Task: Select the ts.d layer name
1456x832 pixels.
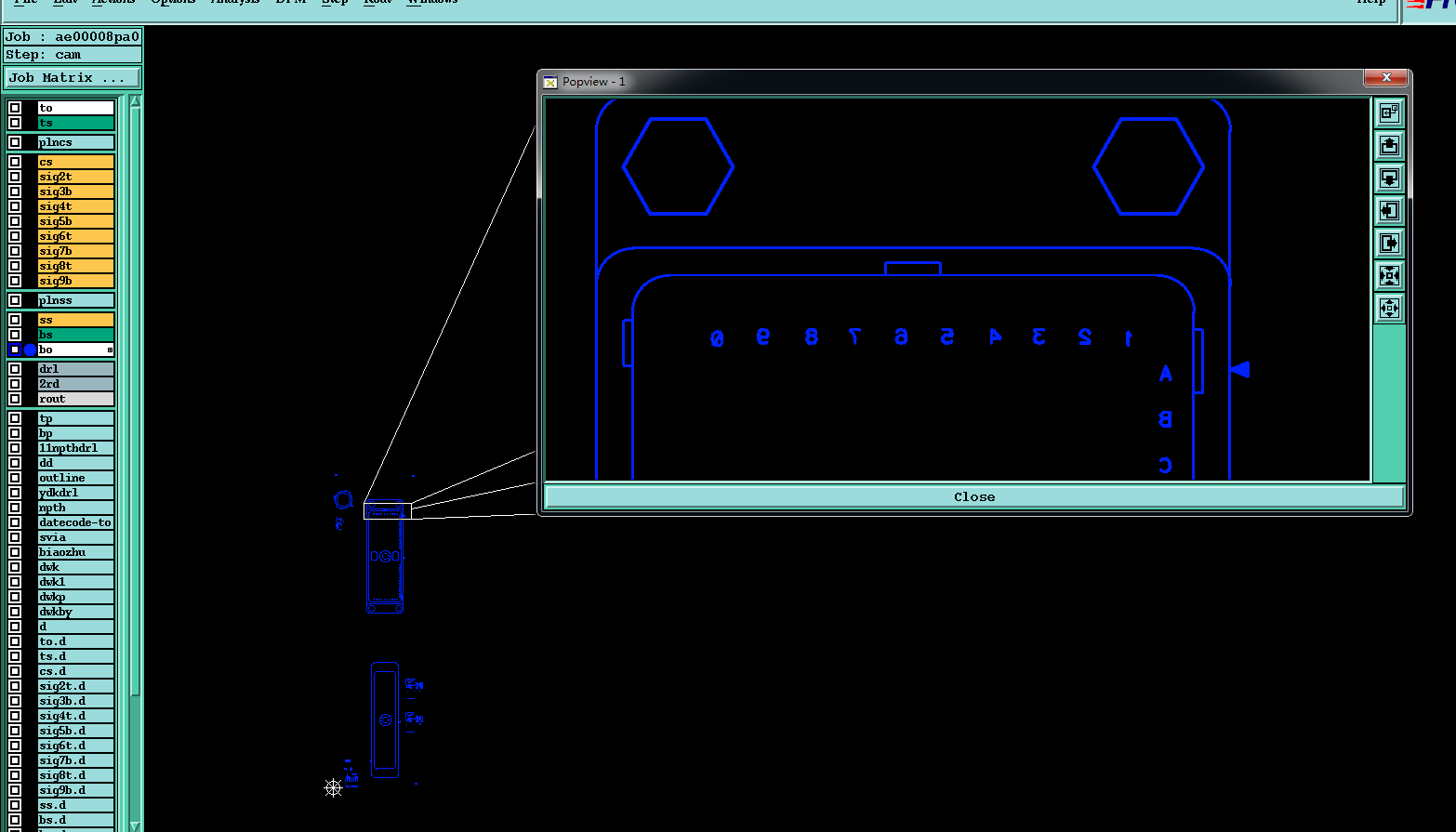Action: (75, 656)
